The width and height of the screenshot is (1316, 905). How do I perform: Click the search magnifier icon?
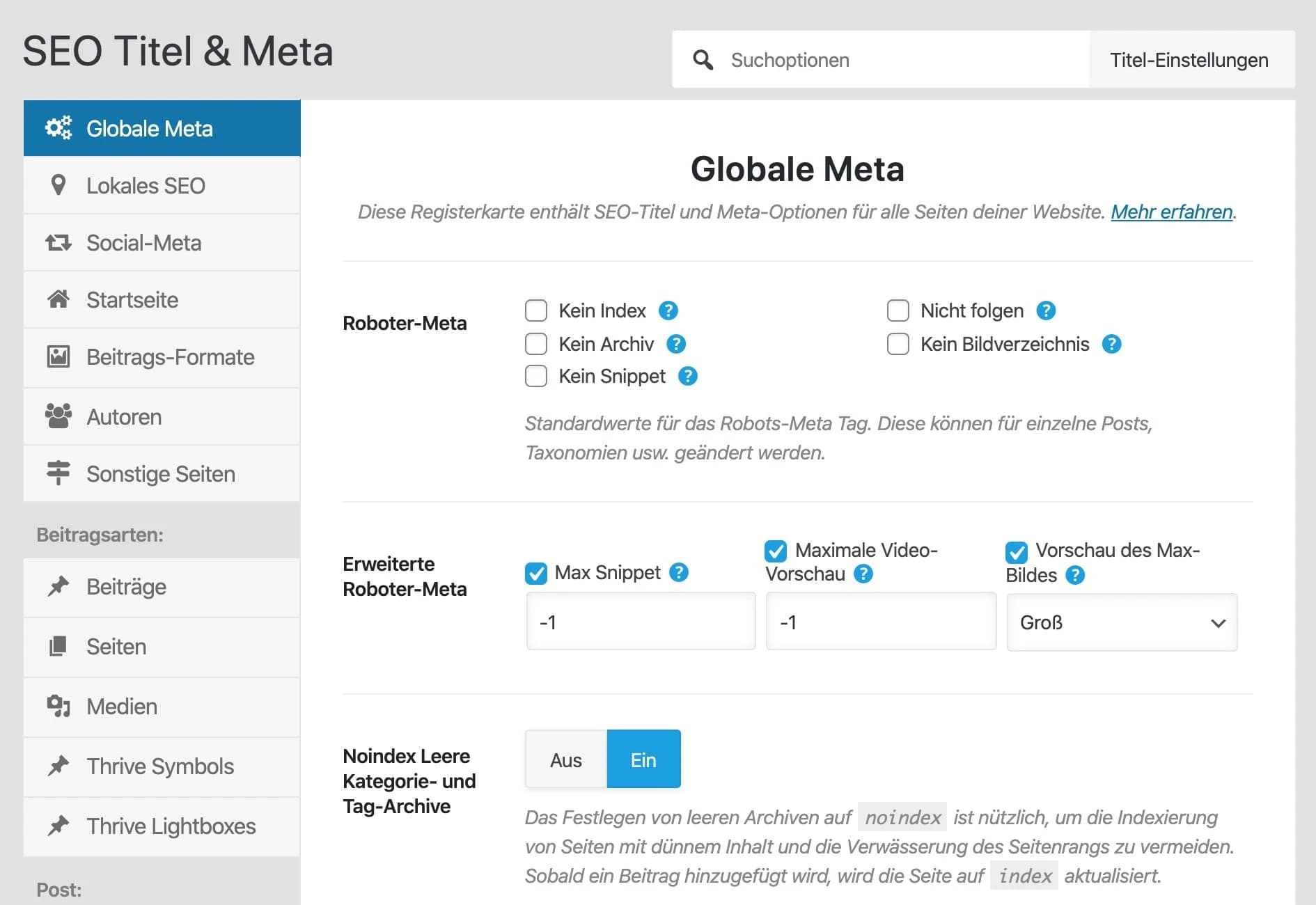pos(703,60)
